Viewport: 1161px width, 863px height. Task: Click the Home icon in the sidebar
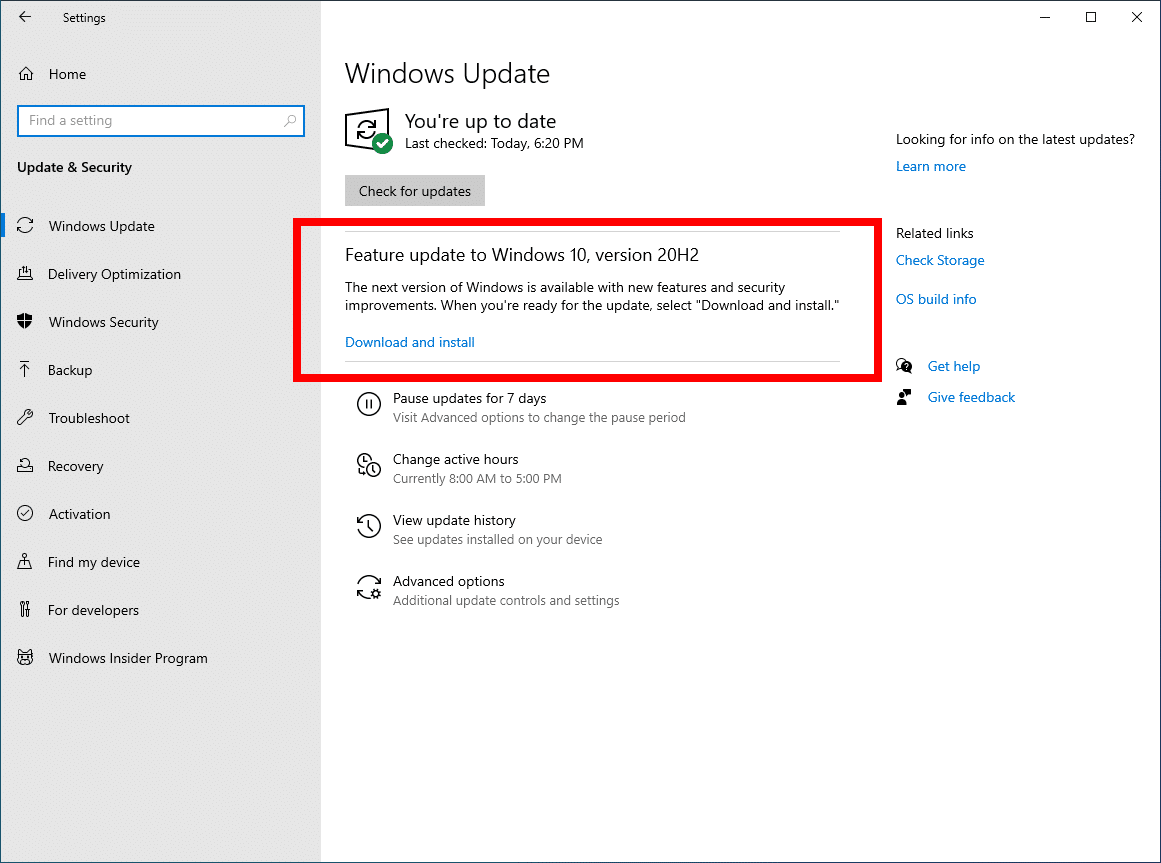[26, 74]
